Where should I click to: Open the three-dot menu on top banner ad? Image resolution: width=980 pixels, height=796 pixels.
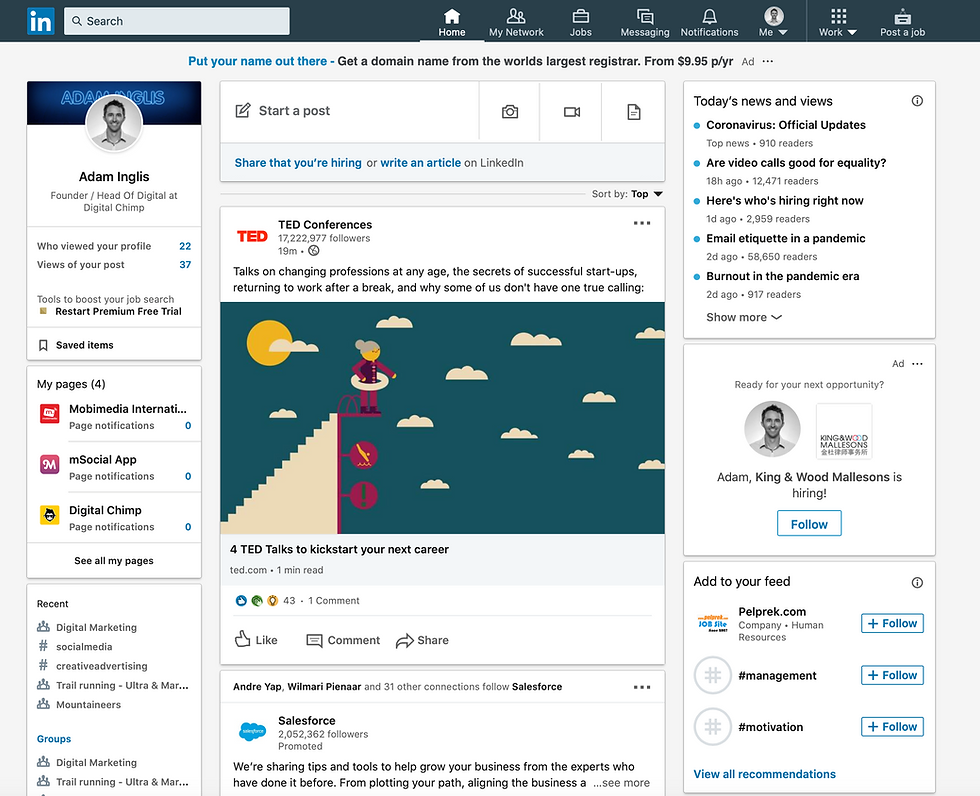tap(768, 61)
